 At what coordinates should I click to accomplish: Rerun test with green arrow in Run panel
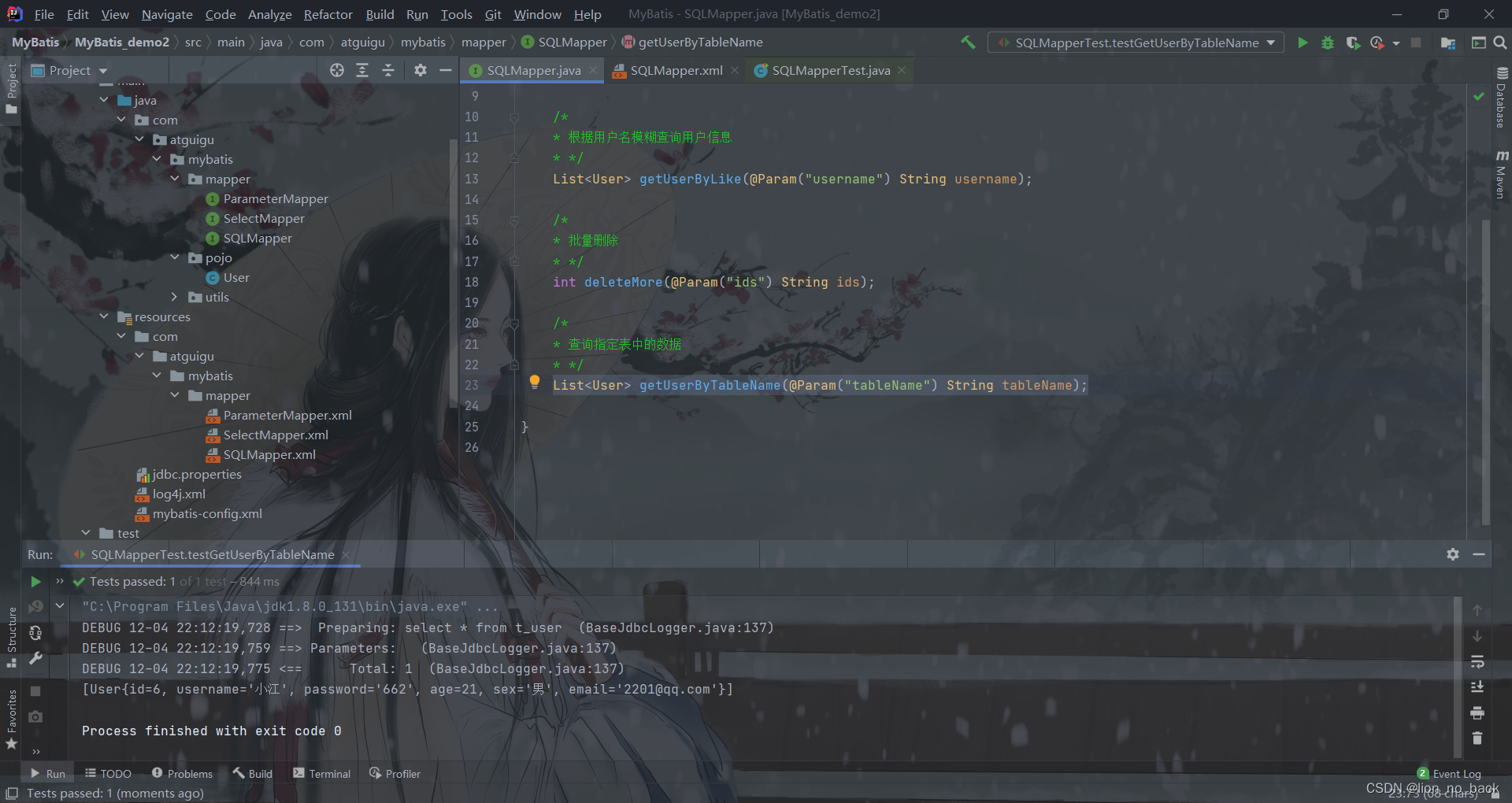tap(35, 582)
